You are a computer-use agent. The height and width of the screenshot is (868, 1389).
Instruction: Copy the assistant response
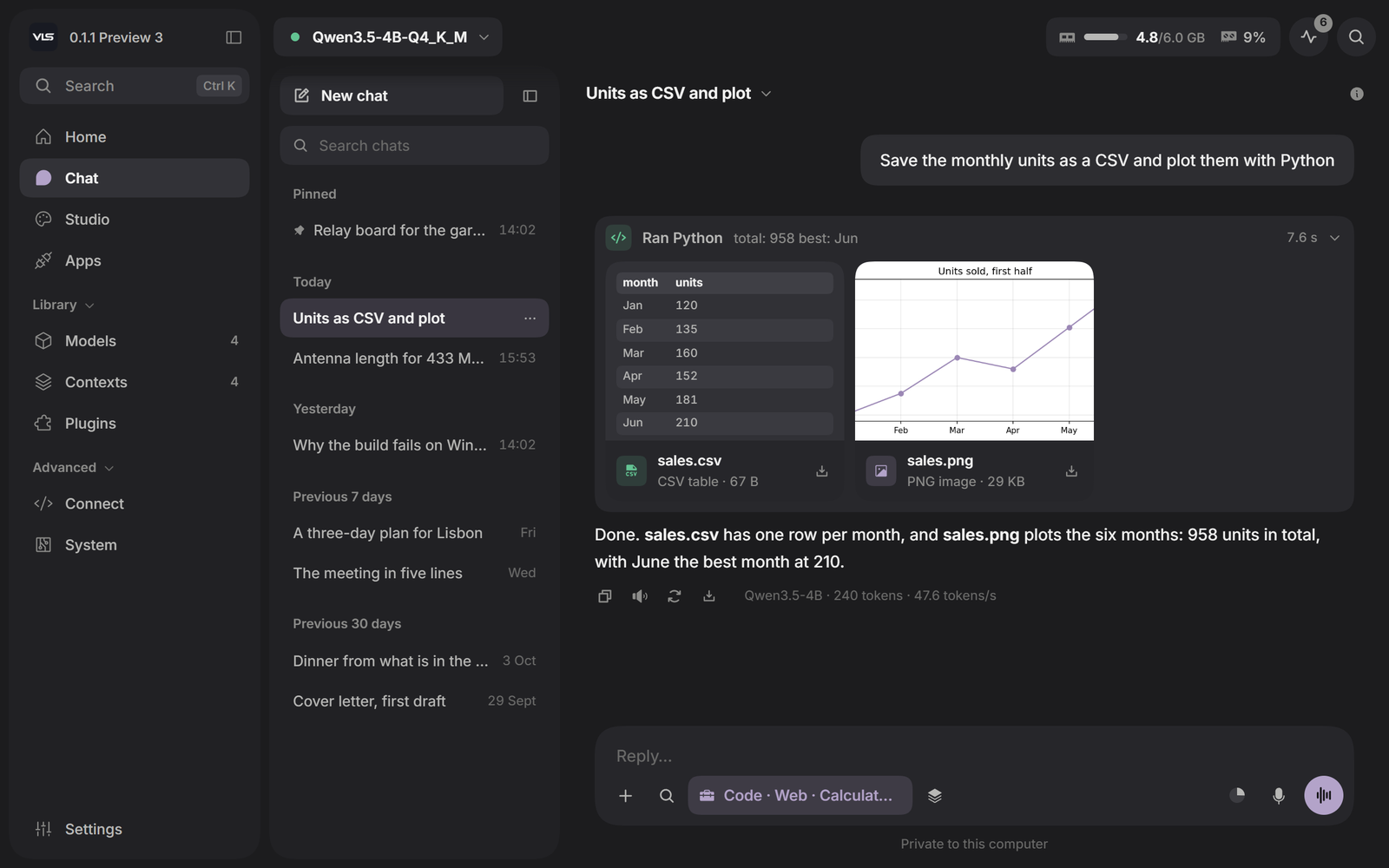605,595
